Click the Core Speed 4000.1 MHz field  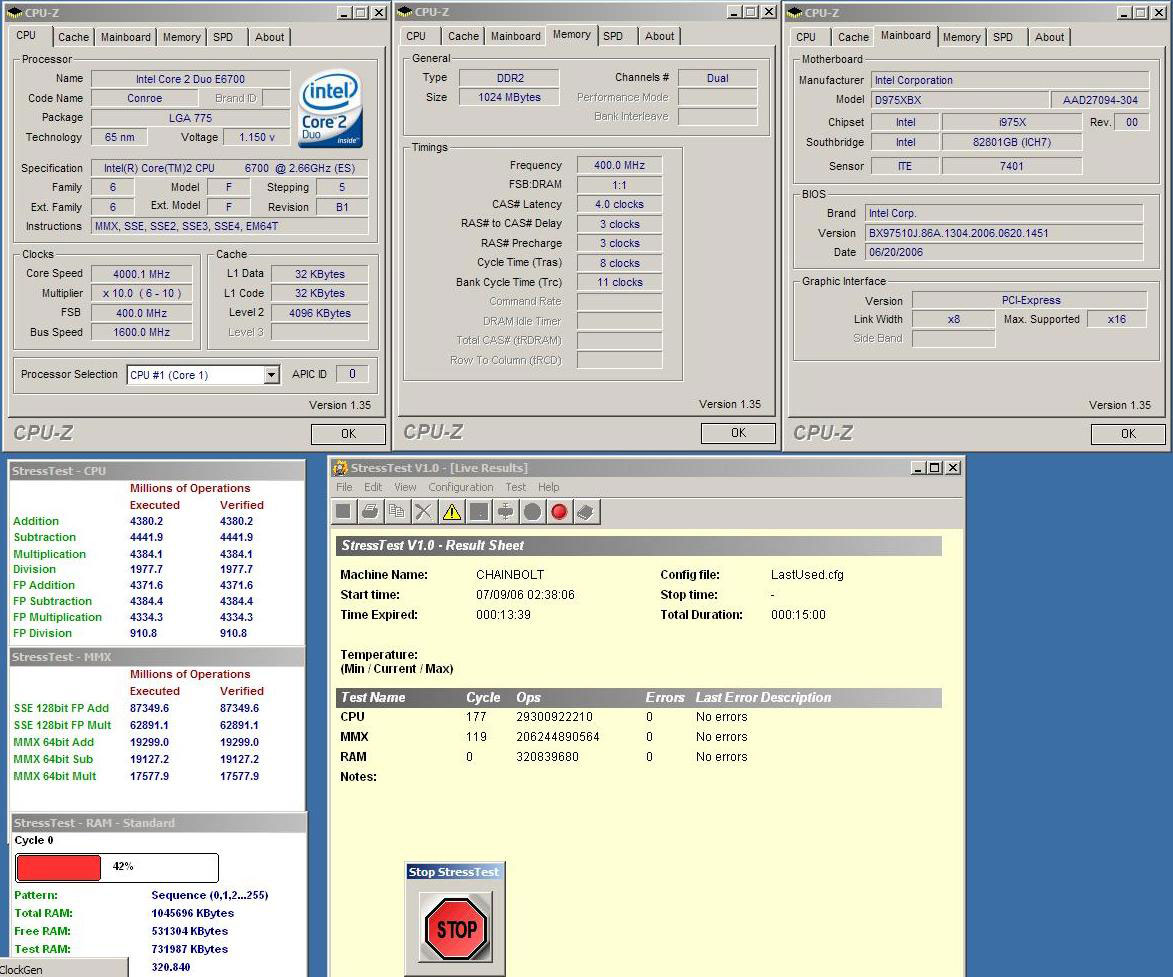point(141,274)
